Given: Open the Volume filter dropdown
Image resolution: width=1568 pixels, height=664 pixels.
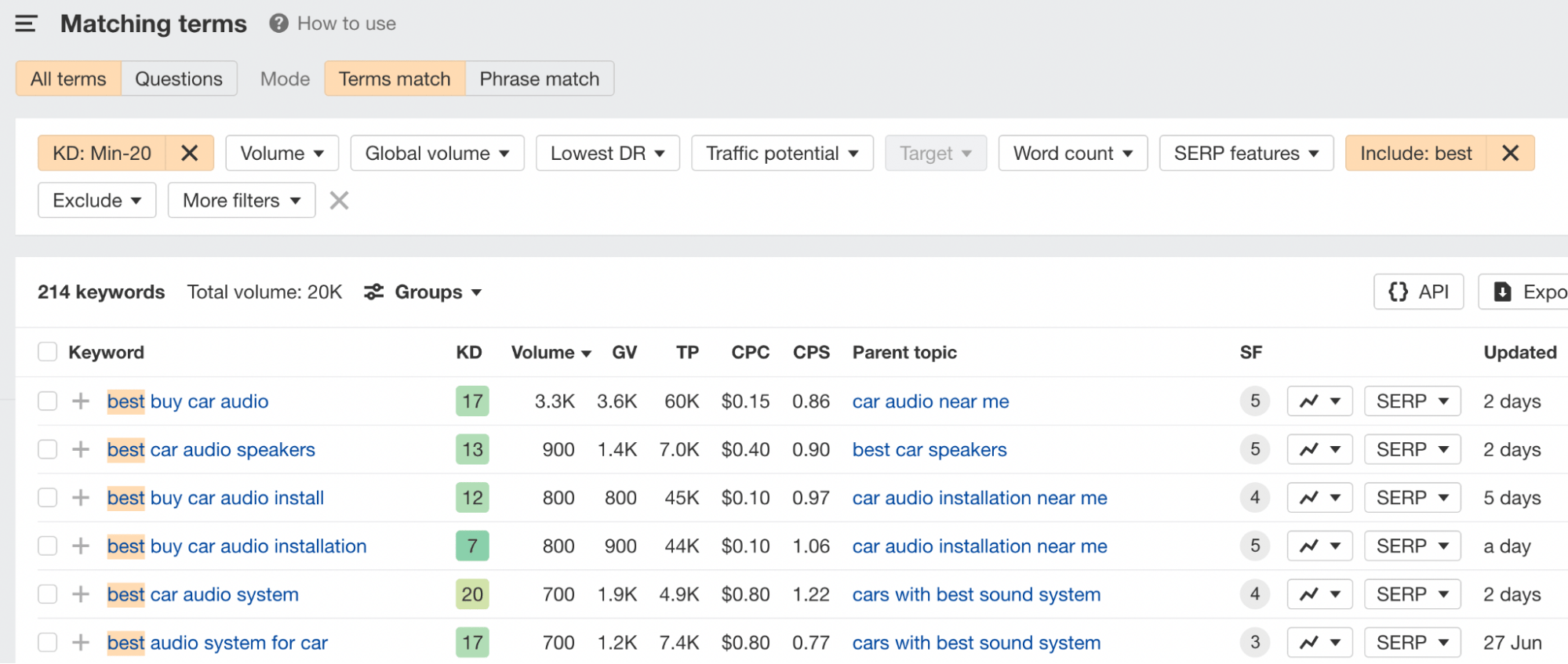Looking at the screenshot, I should point(282,153).
